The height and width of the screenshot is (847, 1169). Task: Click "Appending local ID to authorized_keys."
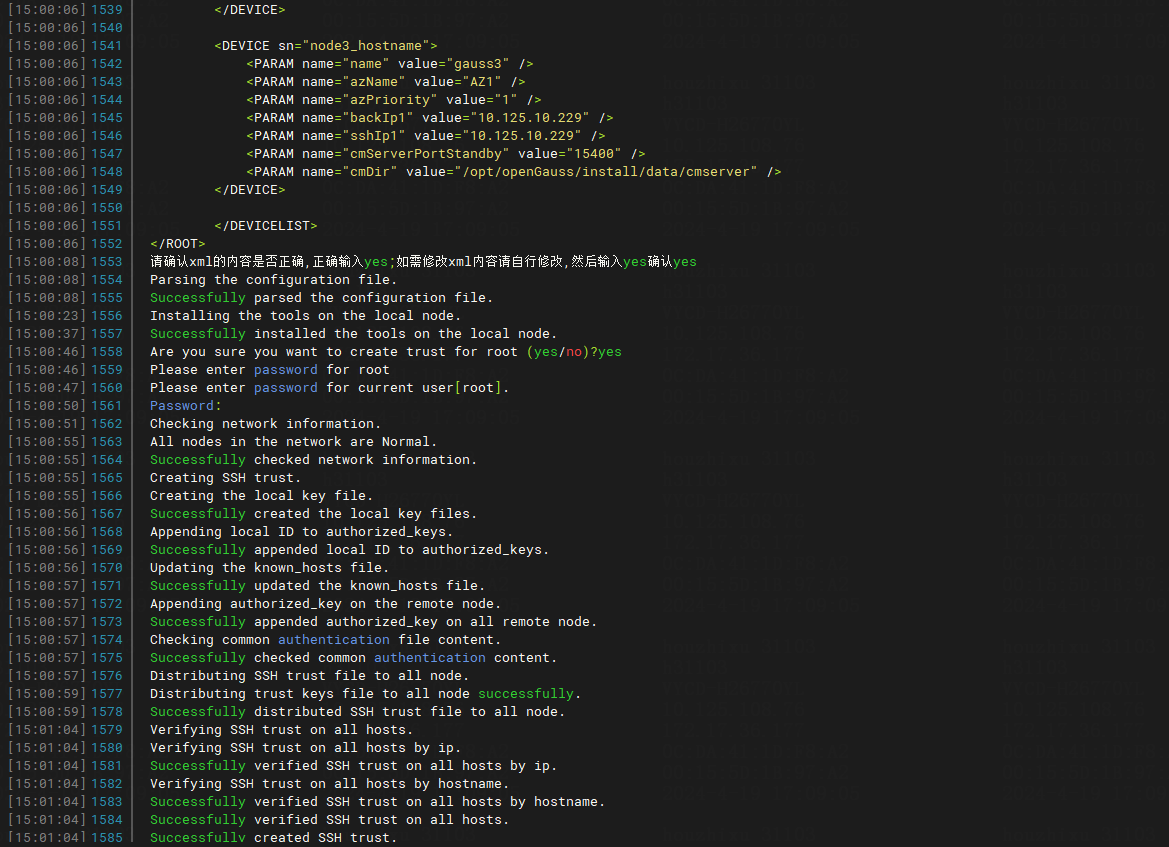[301, 531]
